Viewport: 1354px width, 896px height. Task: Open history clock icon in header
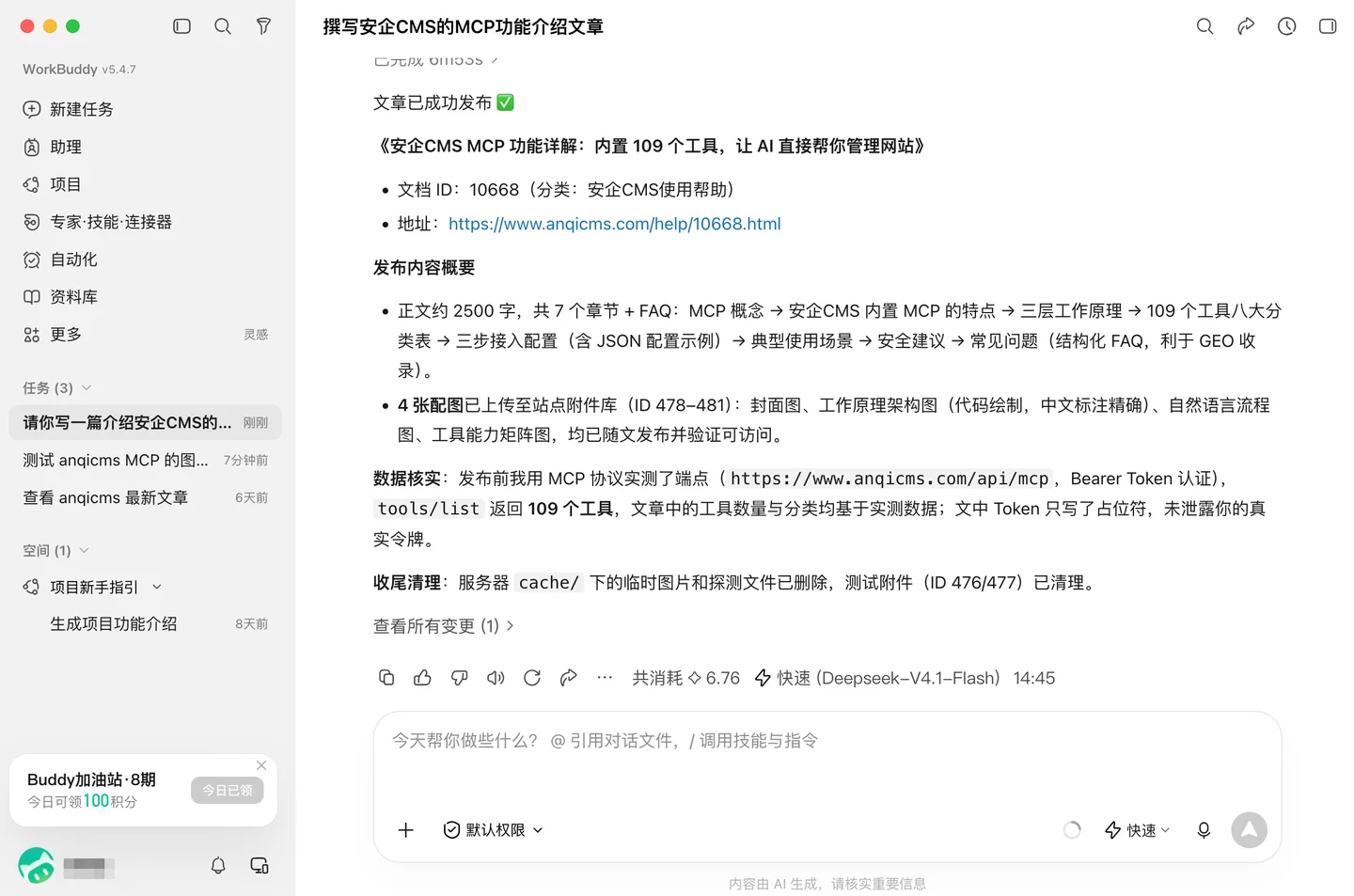[1286, 26]
